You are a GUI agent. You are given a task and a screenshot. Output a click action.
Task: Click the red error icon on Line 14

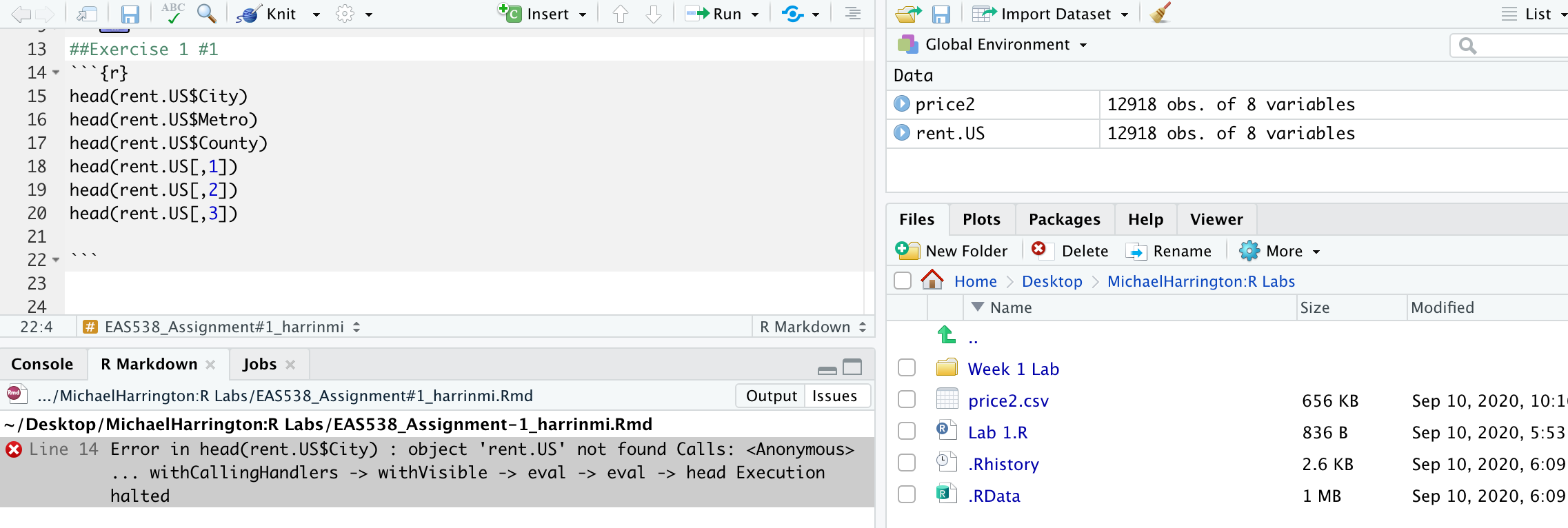(x=14, y=449)
